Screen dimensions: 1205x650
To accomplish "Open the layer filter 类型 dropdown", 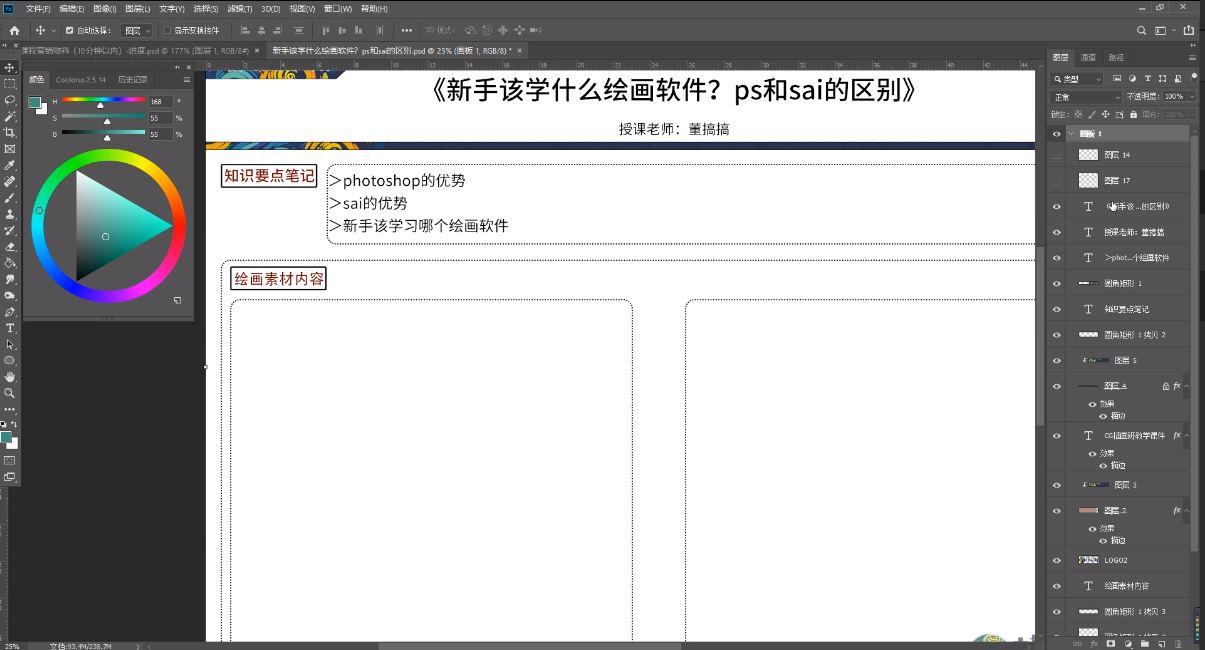I will (x=1078, y=78).
